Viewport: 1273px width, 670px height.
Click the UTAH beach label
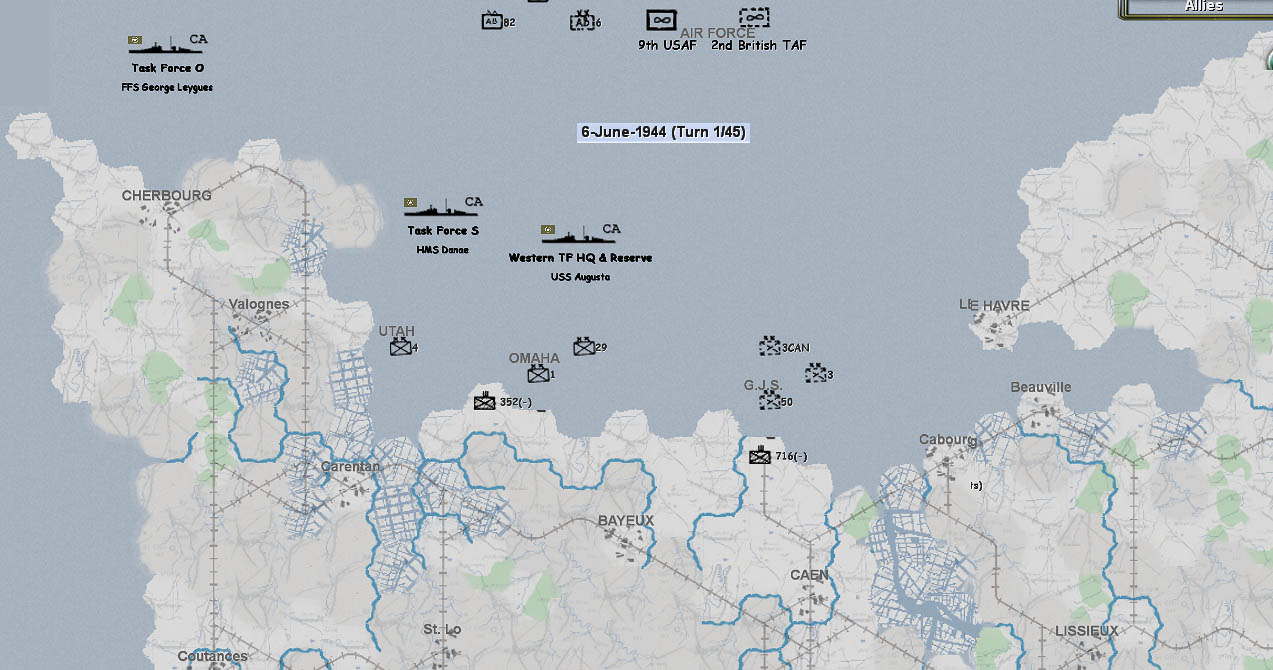tap(396, 331)
